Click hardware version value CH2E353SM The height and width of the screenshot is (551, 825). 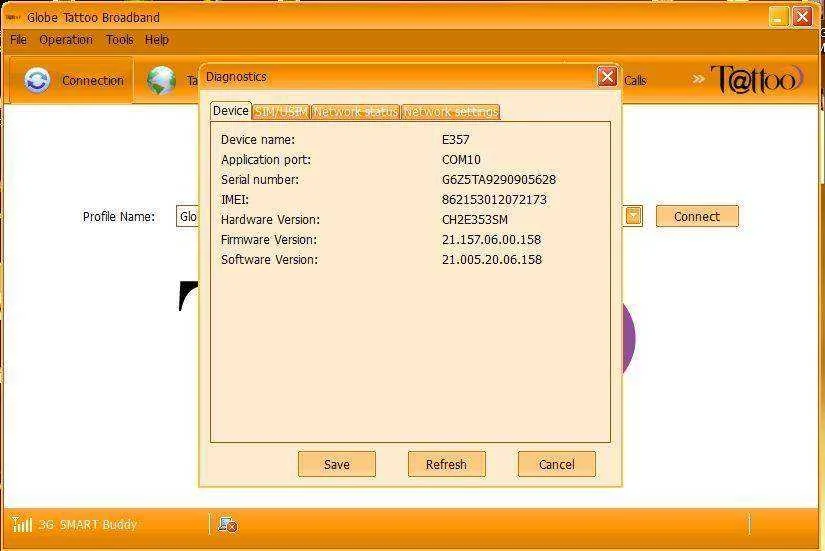[x=475, y=219]
